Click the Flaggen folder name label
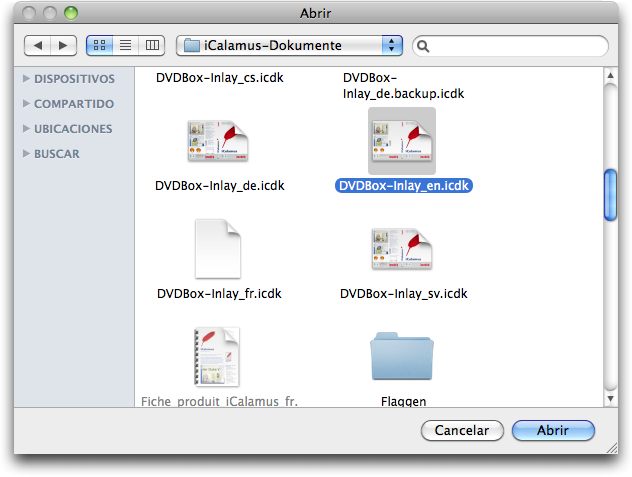Image resolution: width=632 pixels, height=477 pixels. point(403,401)
